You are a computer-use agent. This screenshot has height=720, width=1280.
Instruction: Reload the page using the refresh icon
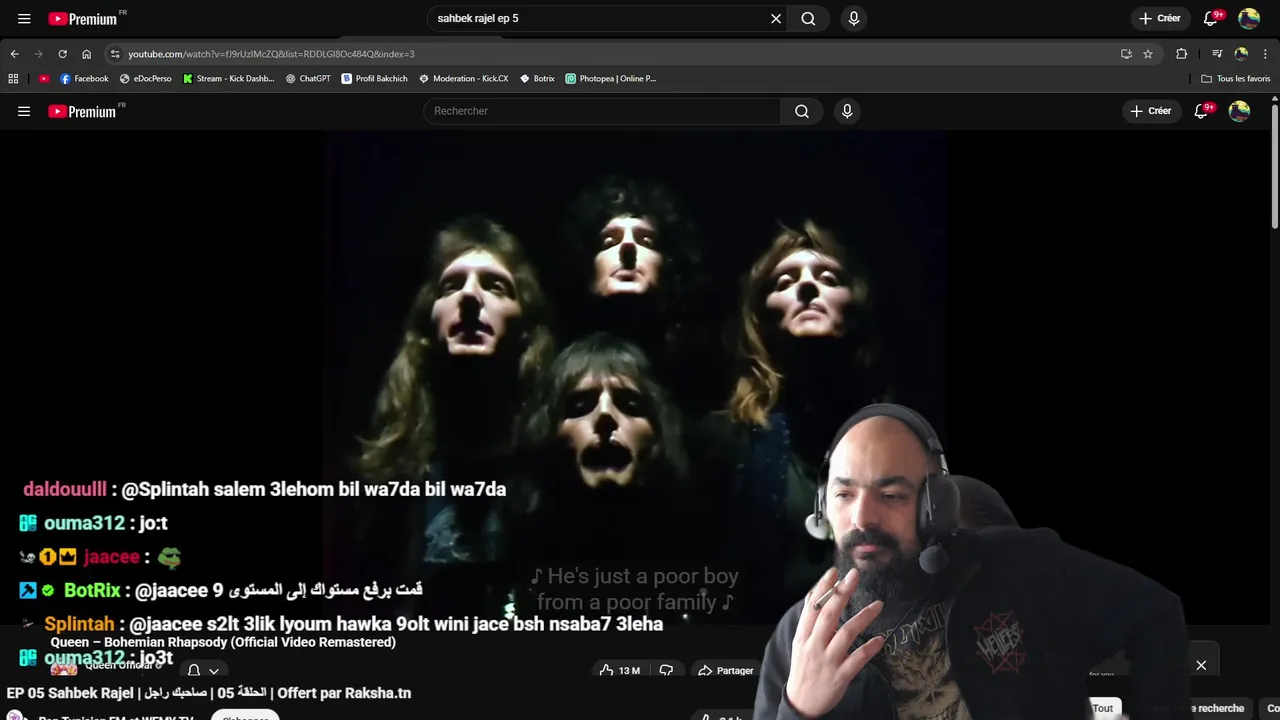click(x=62, y=54)
